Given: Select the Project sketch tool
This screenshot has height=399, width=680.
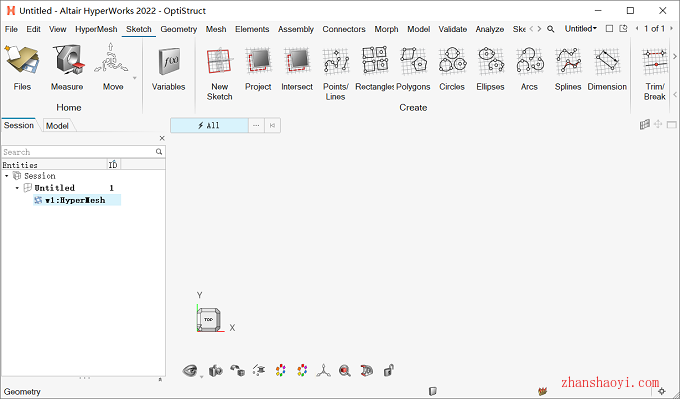Looking at the screenshot, I should (258, 69).
